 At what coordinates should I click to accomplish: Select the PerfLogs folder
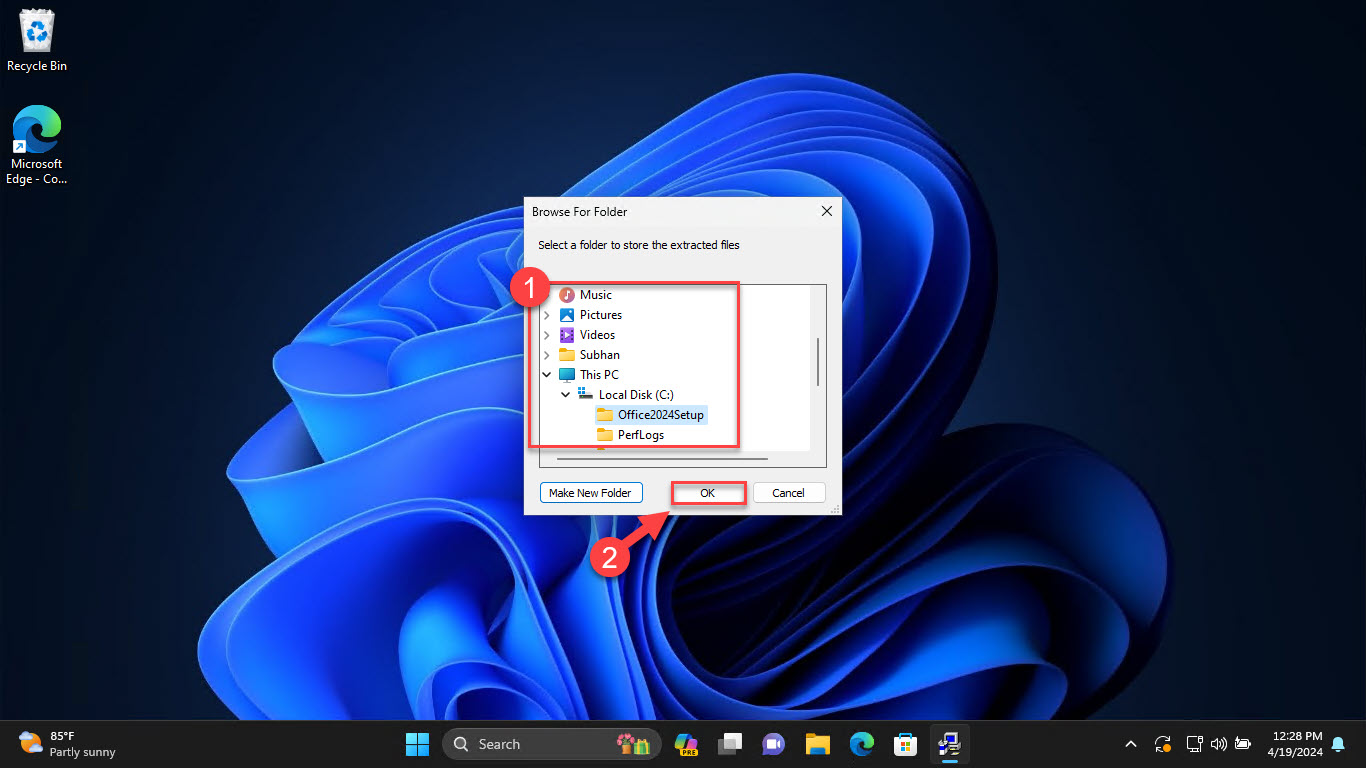click(x=640, y=435)
